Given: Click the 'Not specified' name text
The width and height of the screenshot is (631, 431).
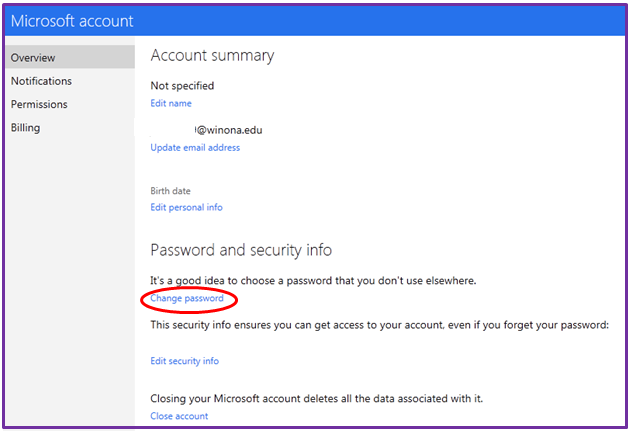Looking at the screenshot, I should pos(182,86).
